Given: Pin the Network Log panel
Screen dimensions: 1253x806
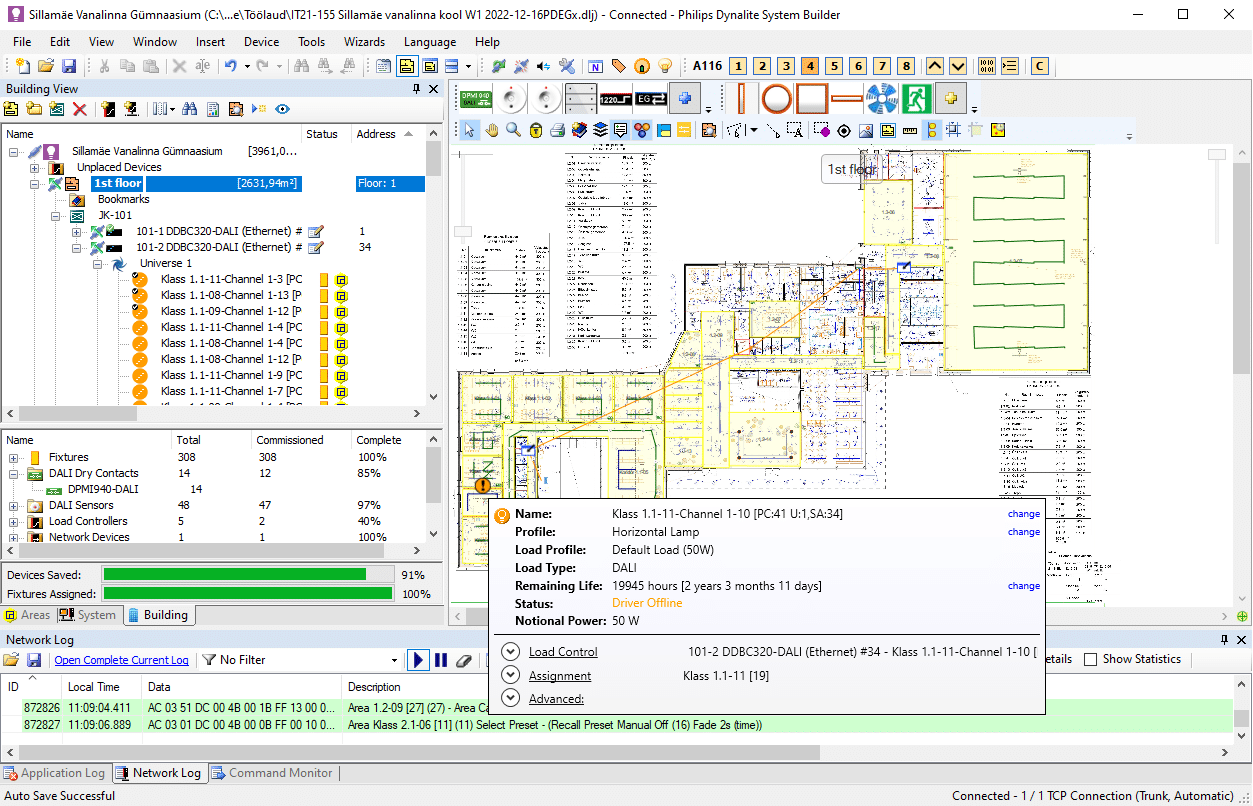Looking at the screenshot, I should point(1225,639).
